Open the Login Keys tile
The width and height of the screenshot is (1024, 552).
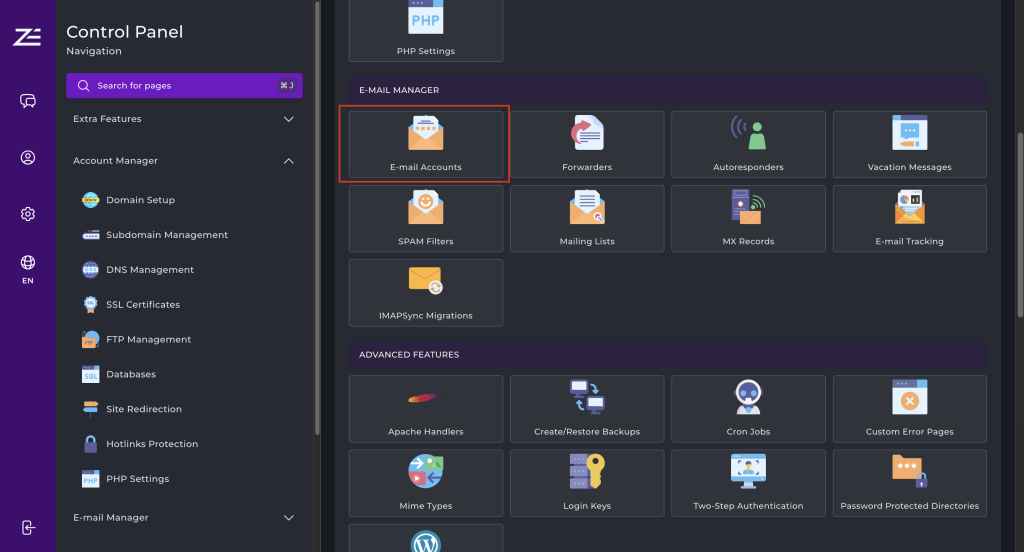[x=587, y=483]
